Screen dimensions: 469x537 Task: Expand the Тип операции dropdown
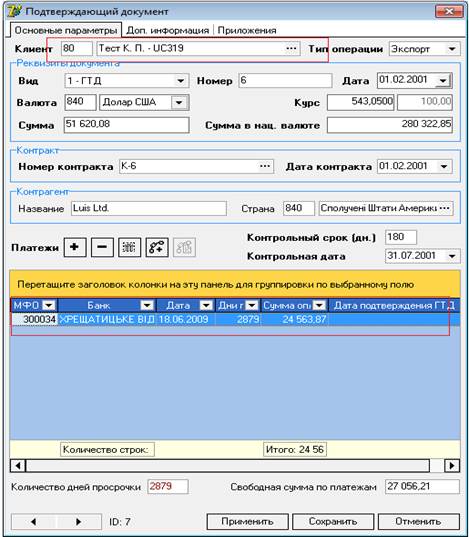coord(452,49)
